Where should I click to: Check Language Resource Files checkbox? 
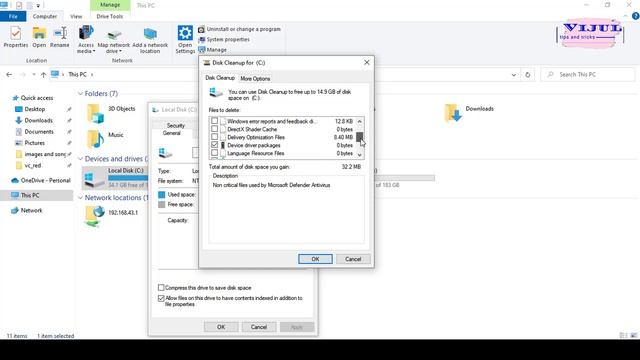coord(214,153)
